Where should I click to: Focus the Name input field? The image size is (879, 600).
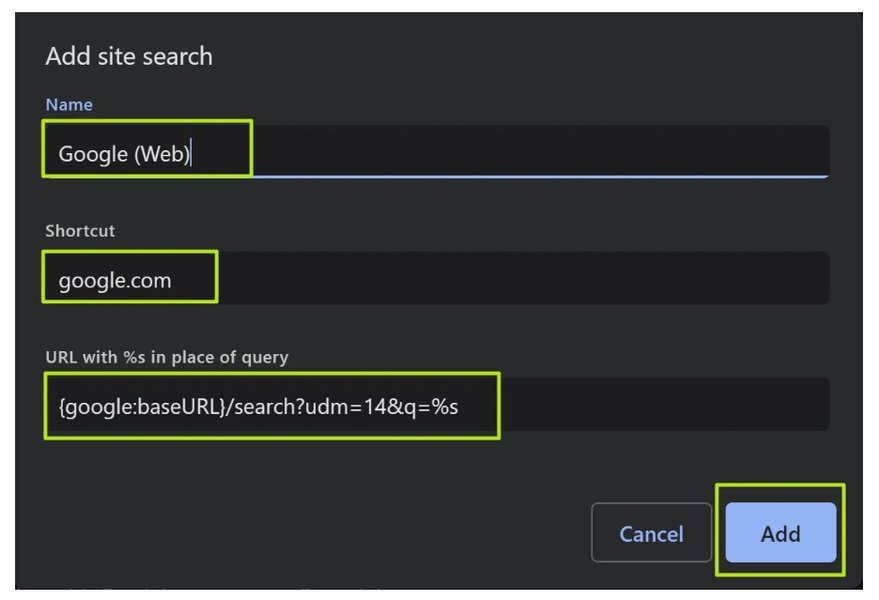click(x=436, y=152)
